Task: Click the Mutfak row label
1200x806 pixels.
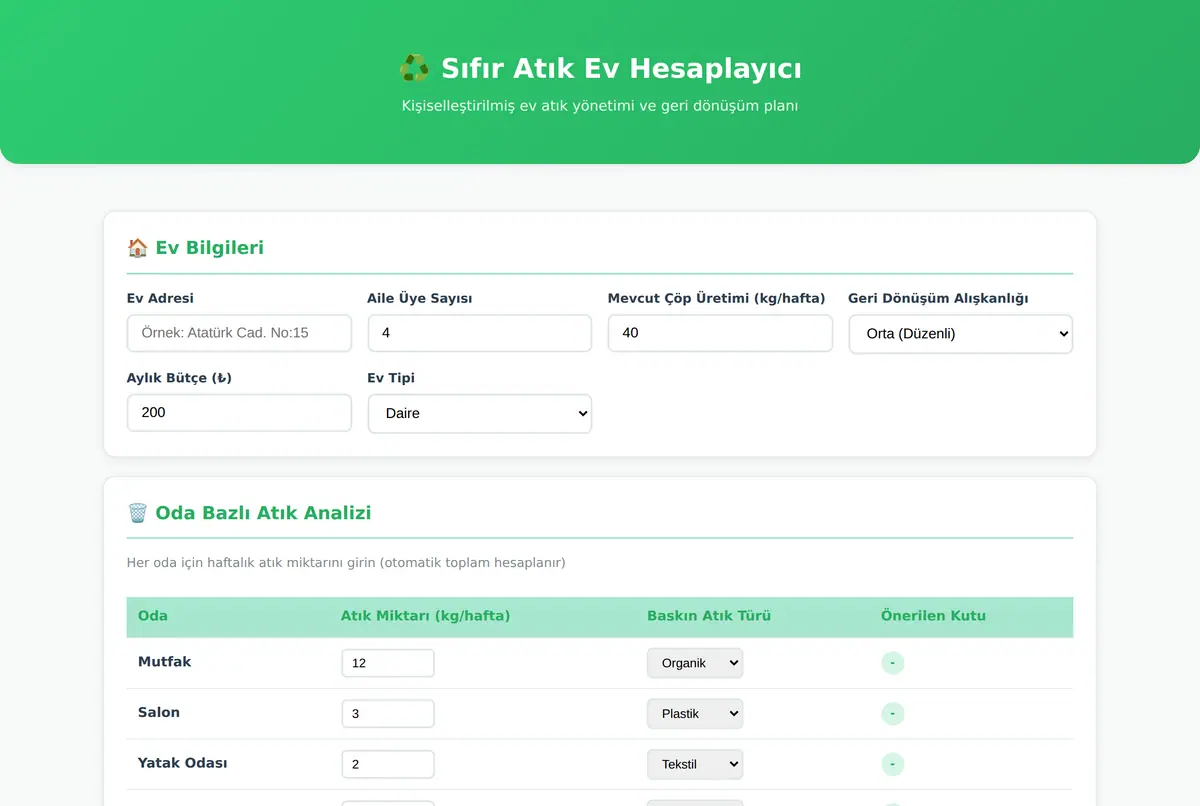Action: click(165, 662)
